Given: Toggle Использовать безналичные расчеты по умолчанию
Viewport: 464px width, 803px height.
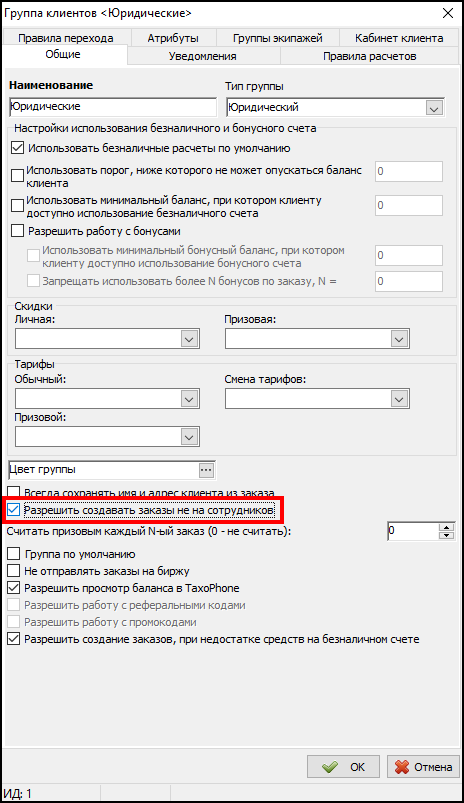Looking at the screenshot, I should click(x=17, y=149).
